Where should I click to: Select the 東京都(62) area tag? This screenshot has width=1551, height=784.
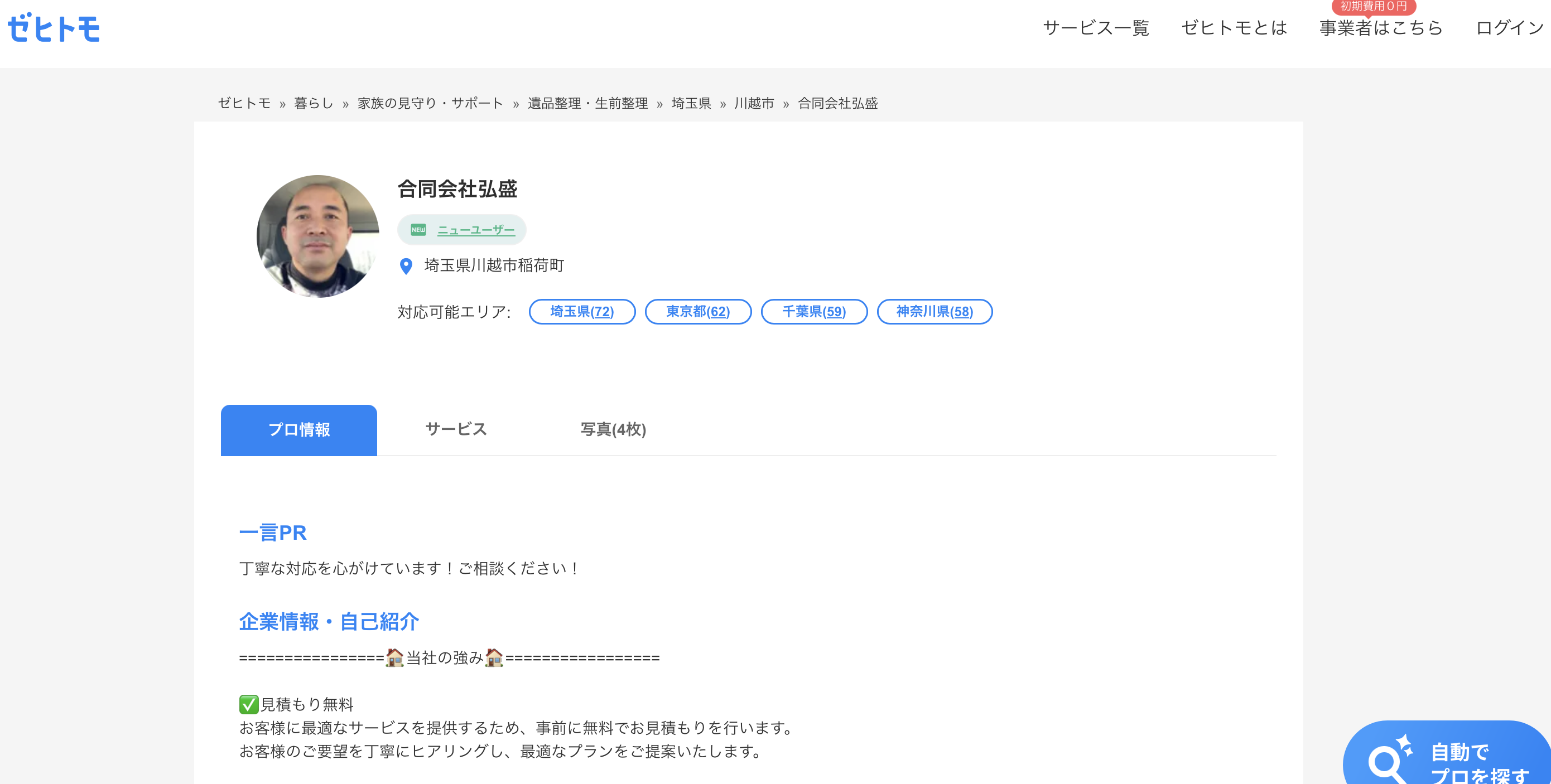(x=698, y=312)
